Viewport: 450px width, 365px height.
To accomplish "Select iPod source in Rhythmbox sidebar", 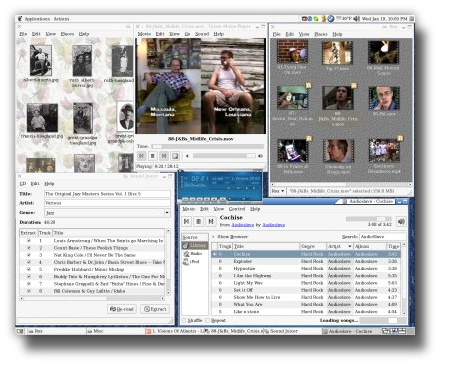I will 195,262.
